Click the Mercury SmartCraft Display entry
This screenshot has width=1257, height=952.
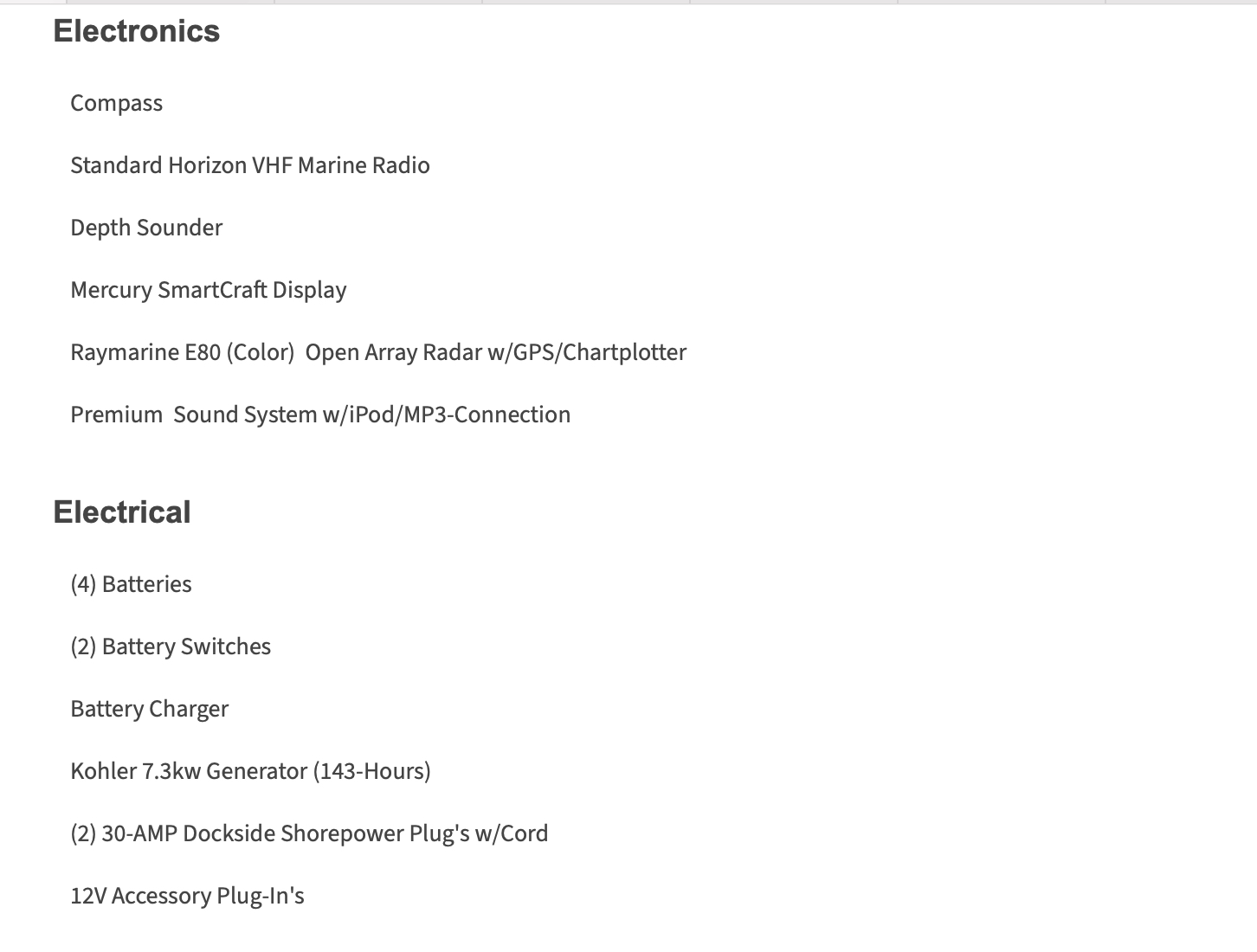(208, 290)
